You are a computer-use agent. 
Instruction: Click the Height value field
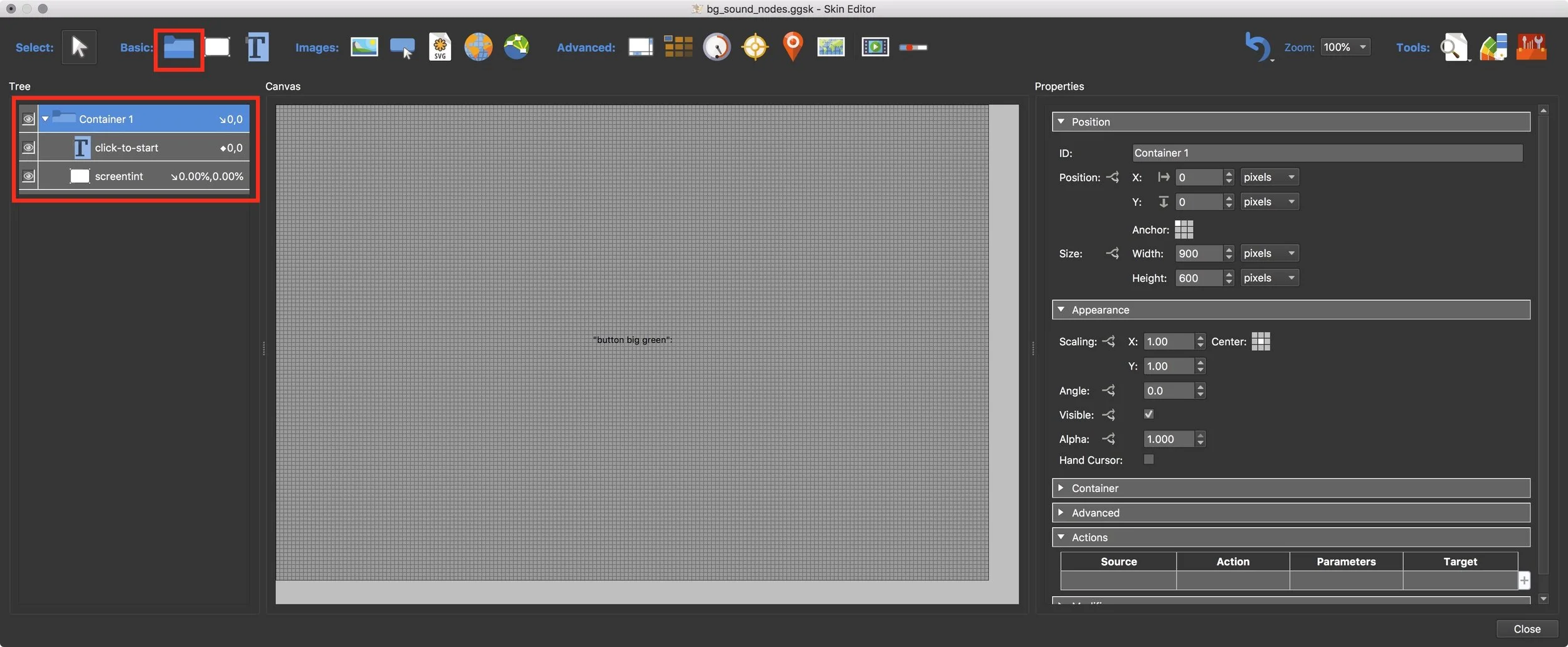point(1199,277)
